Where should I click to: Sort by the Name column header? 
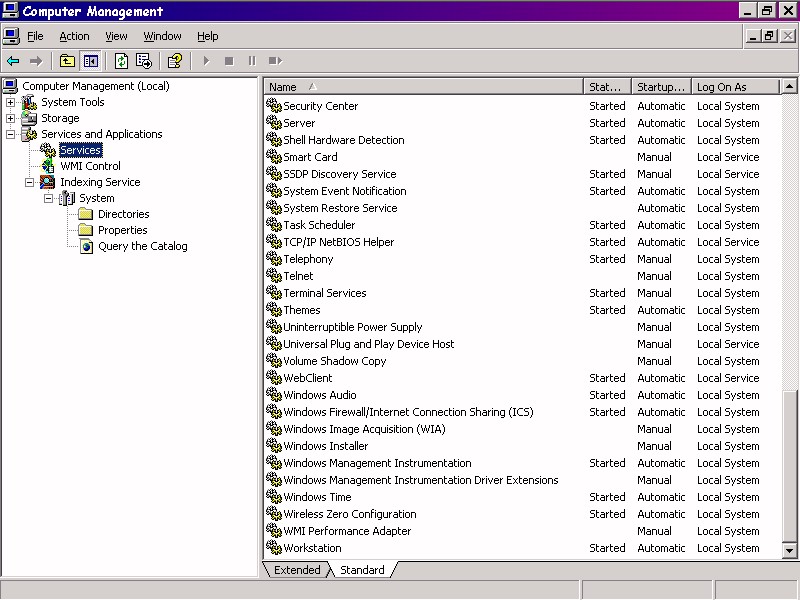[x=423, y=87]
